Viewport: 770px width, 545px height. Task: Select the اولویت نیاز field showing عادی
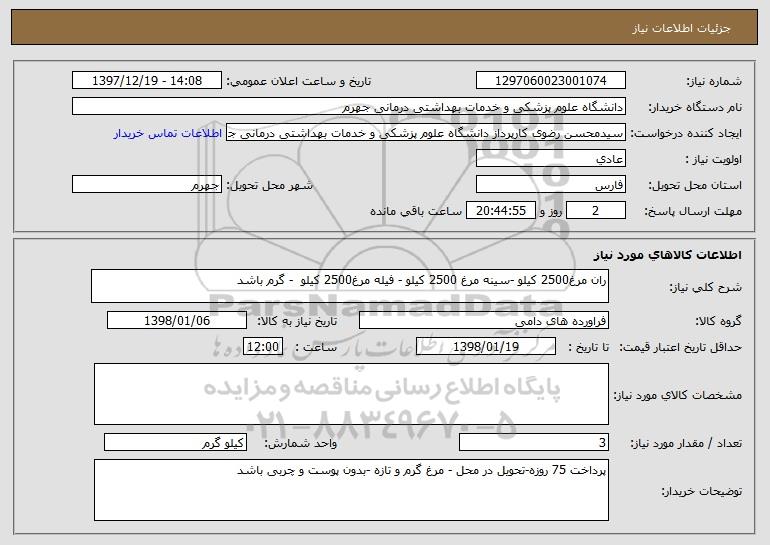[x=550, y=159]
